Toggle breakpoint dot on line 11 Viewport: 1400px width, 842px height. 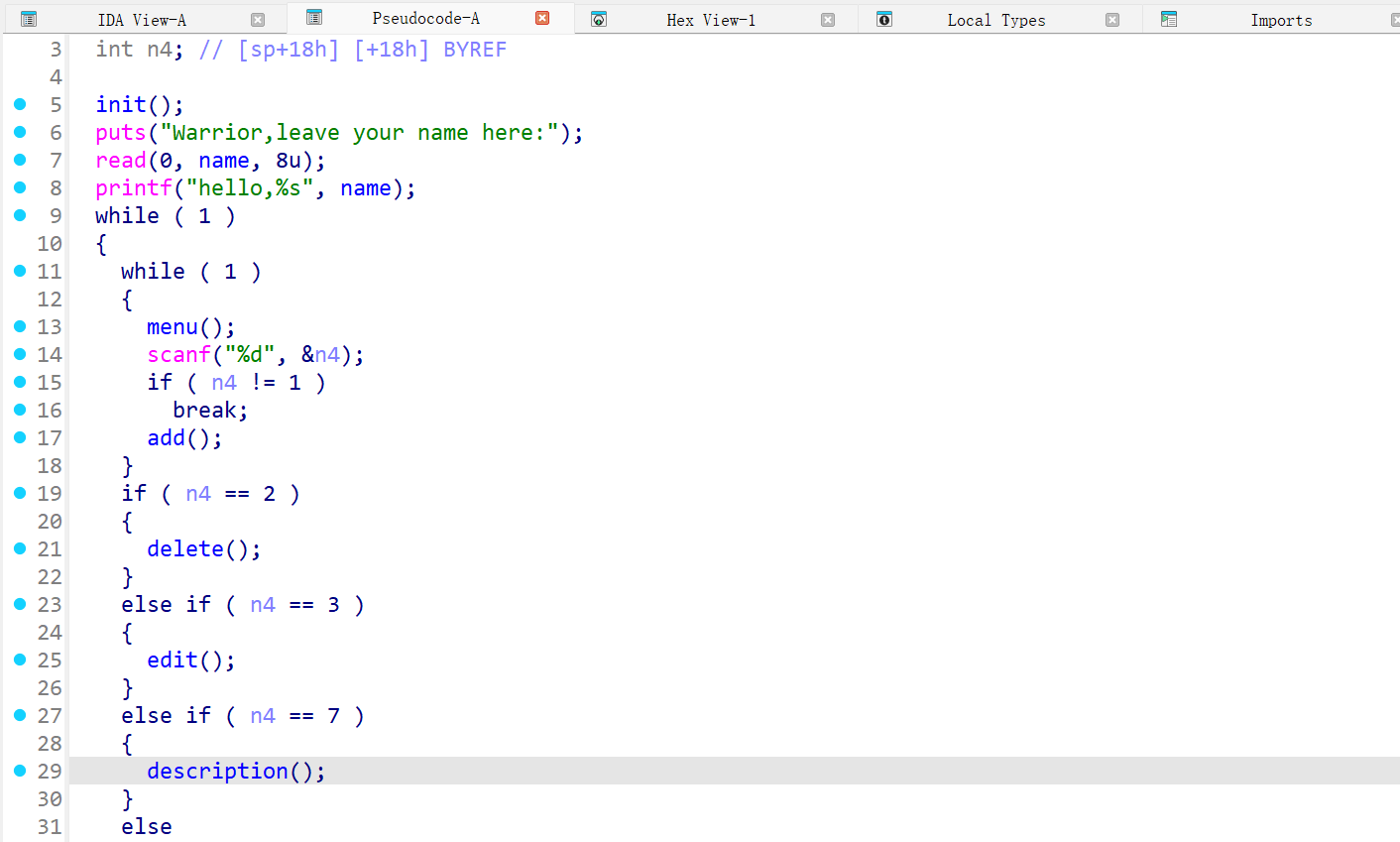pyautogui.click(x=20, y=271)
